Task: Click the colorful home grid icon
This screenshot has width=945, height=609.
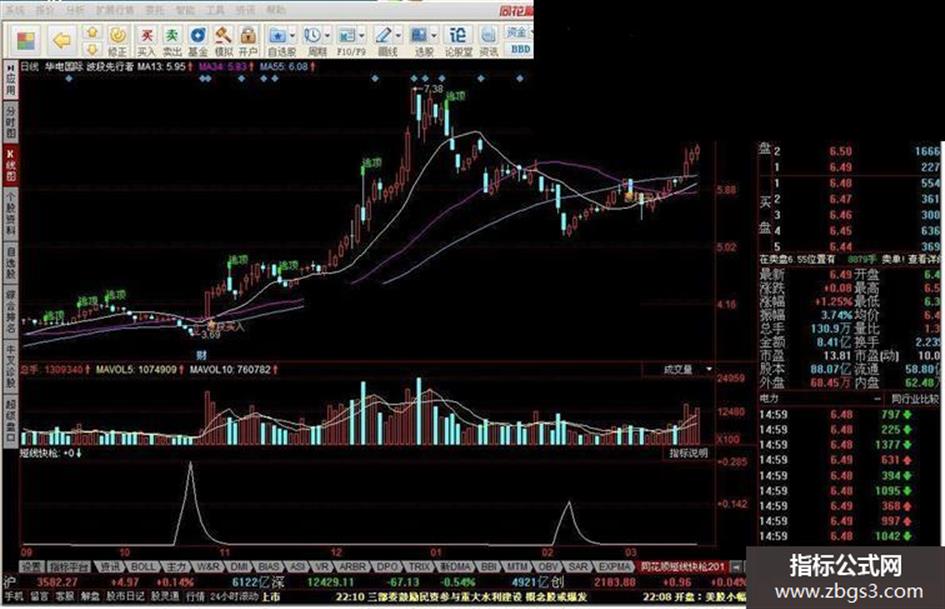Action: tap(26, 40)
